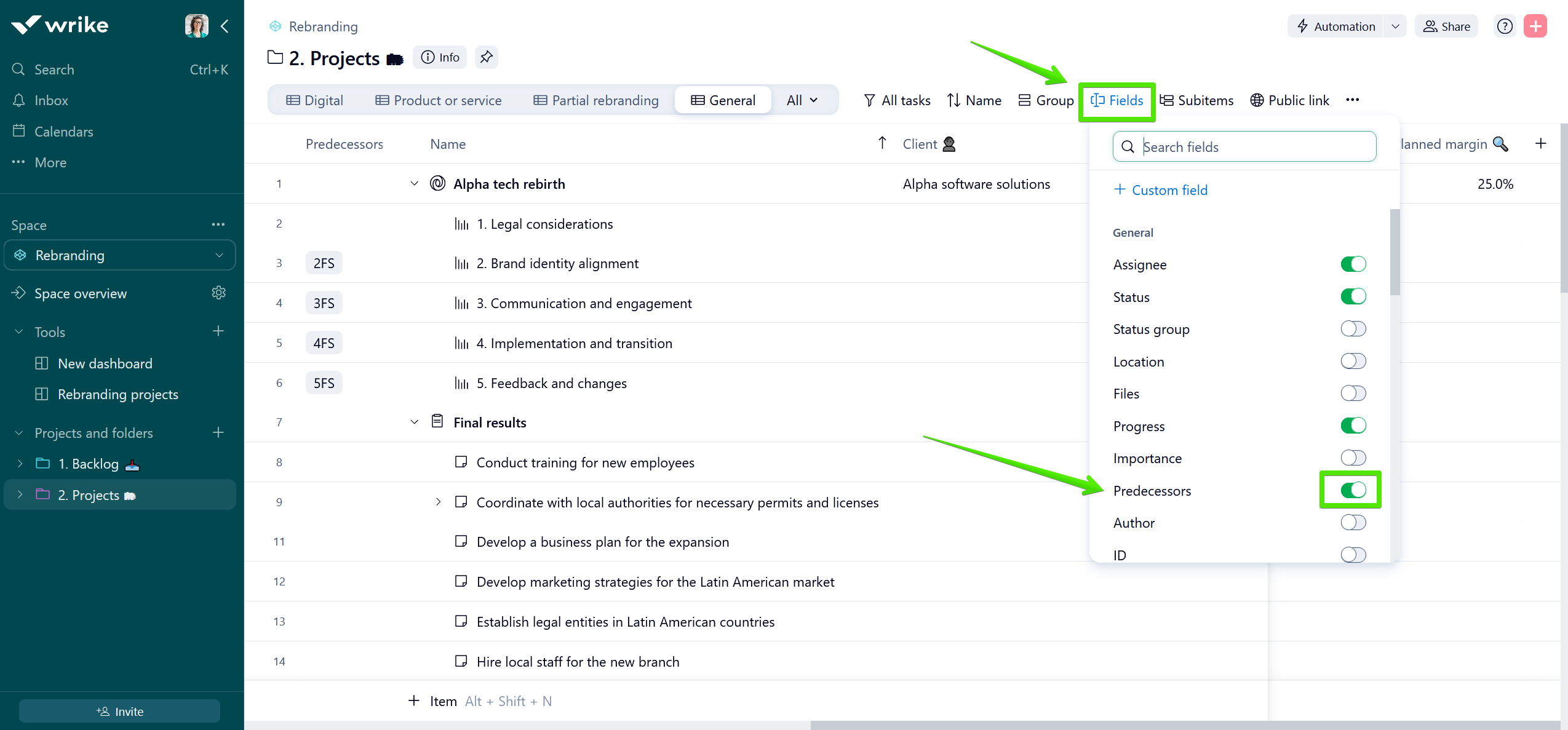The width and height of the screenshot is (1568, 730).
Task: Open the toolbar more options ellipsis
Action: click(x=1352, y=100)
